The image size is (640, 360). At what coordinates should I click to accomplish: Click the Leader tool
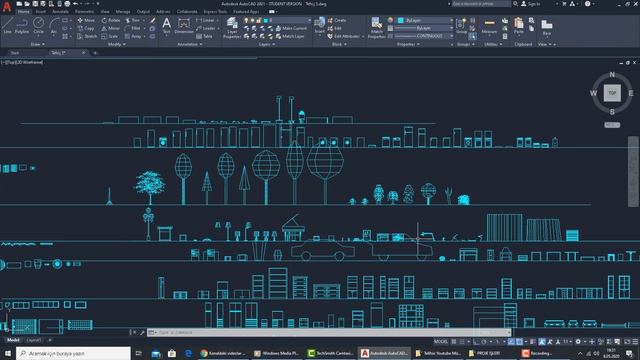click(x=206, y=28)
